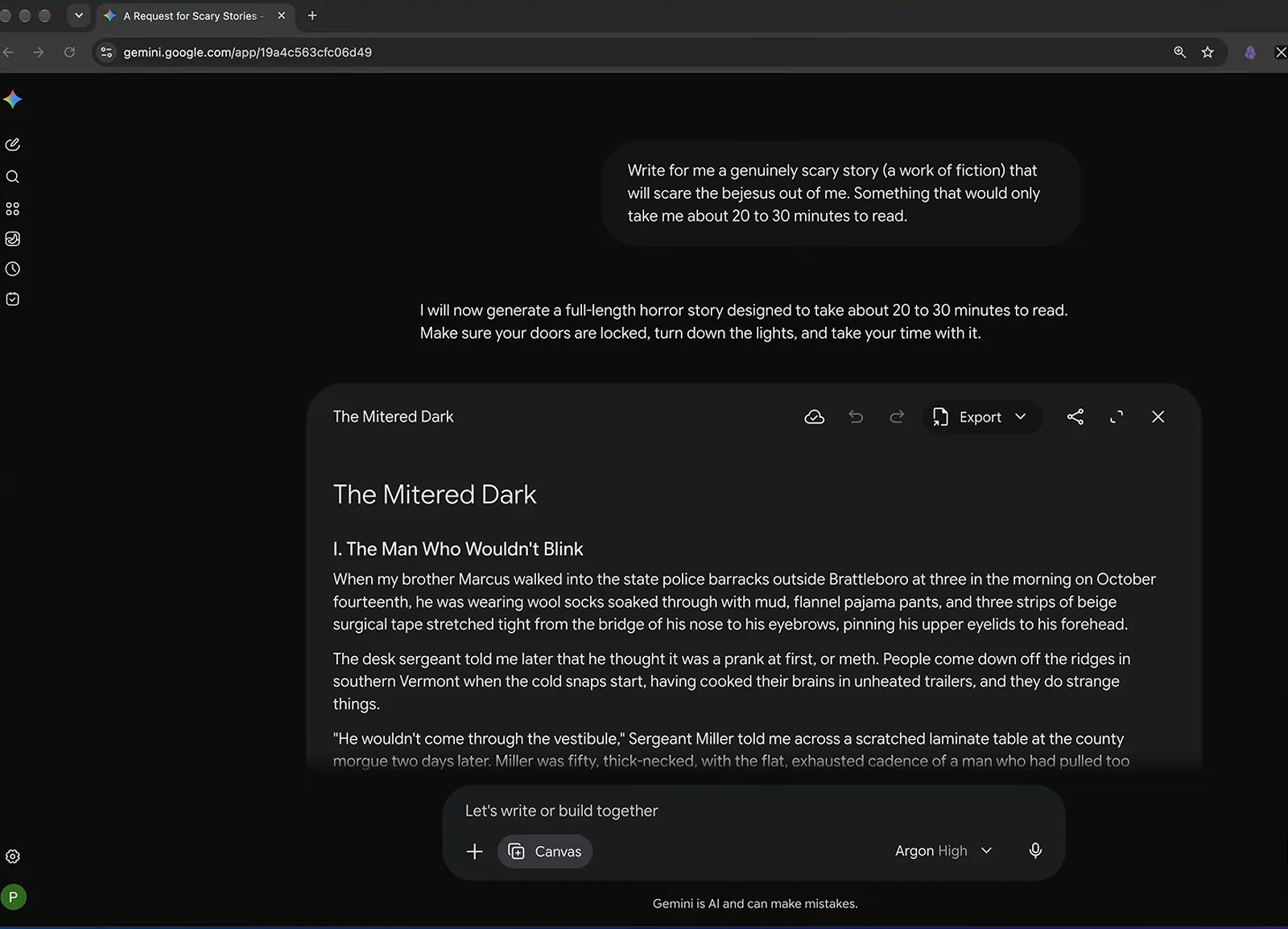
Task: Open the four-circle apps grid icon
Action: (12, 209)
